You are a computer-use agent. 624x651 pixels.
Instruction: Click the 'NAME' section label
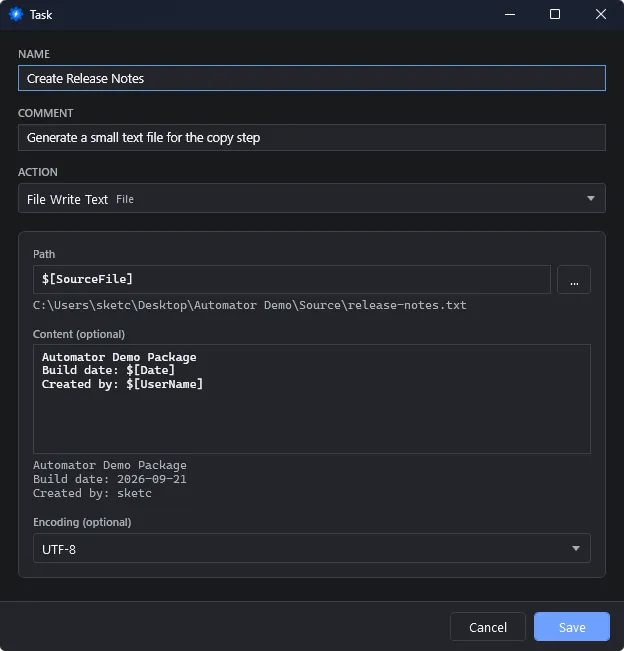[x=34, y=54]
